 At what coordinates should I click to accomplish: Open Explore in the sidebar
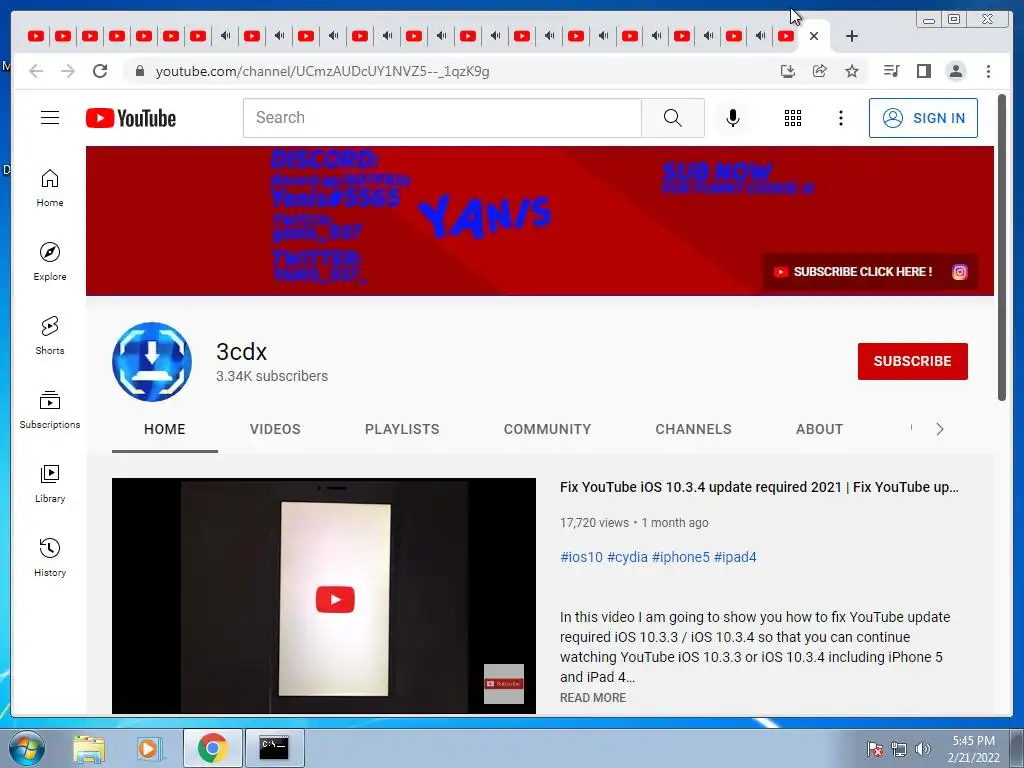point(50,262)
